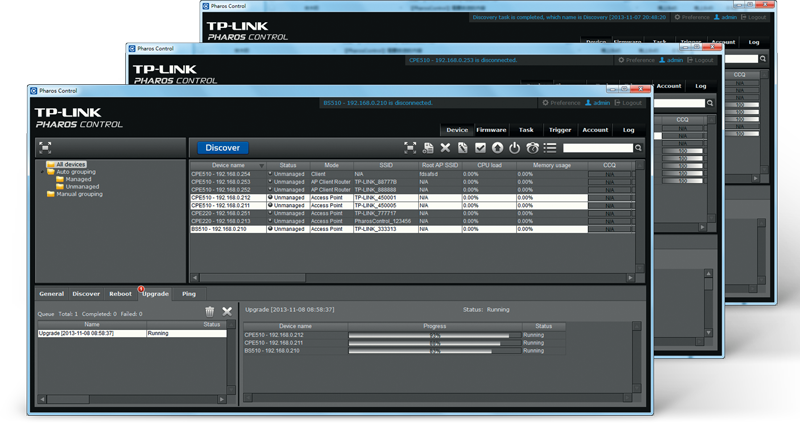
Task: Click the list-view icon in the device toolbar
Action: click(550, 148)
